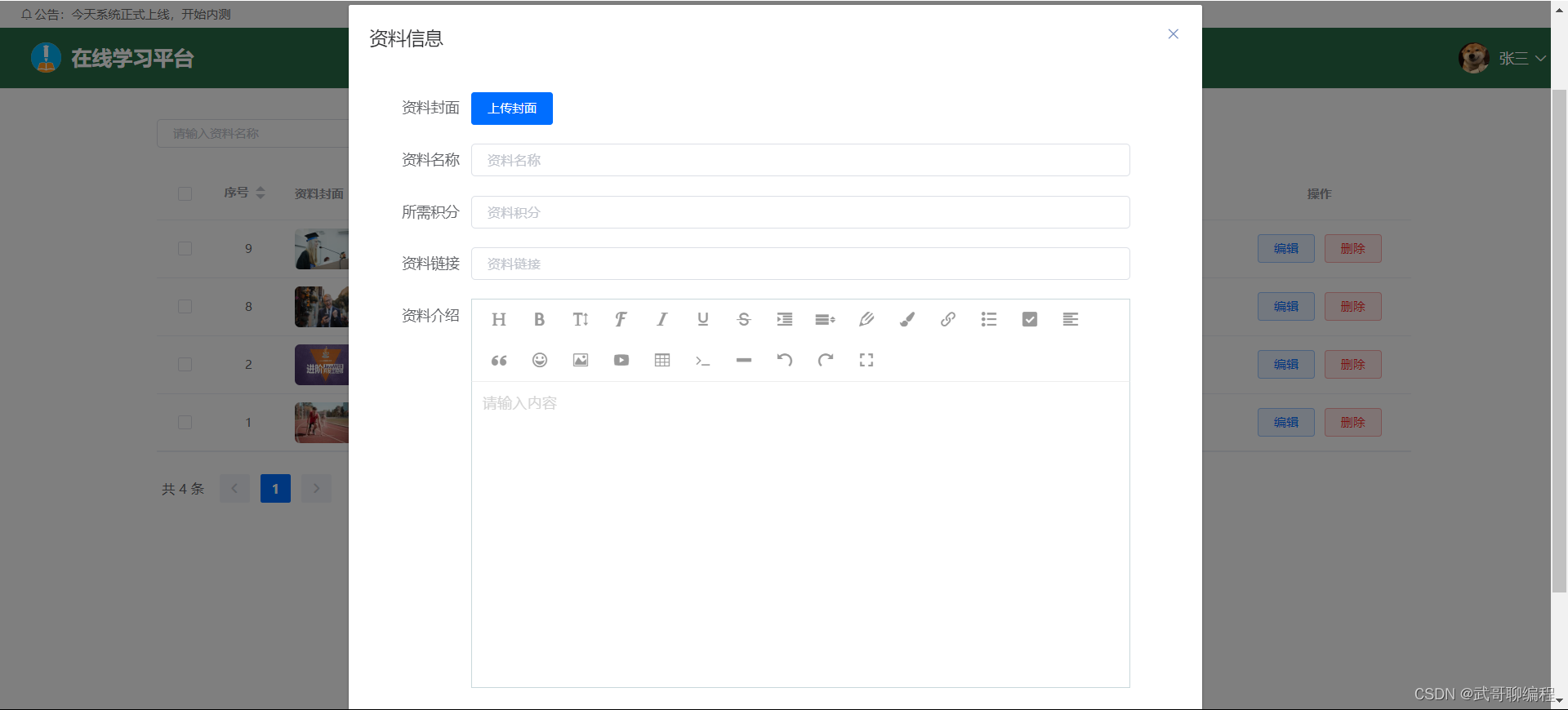Toggle fullscreen editor mode
This screenshot has height=710, width=1568.
point(866,360)
